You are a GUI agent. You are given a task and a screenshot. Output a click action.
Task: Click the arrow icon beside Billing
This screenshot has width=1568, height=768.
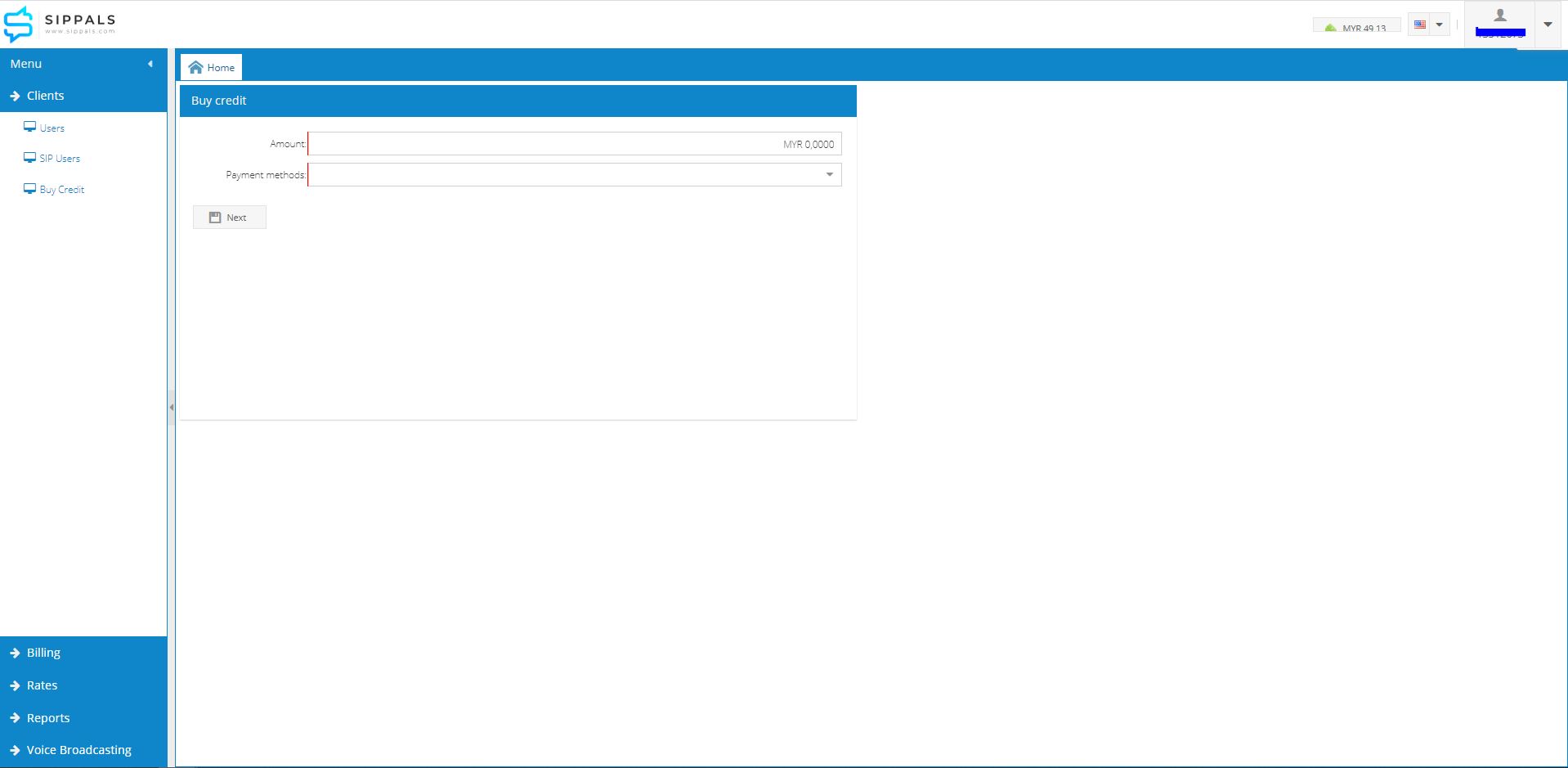(x=15, y=653)
